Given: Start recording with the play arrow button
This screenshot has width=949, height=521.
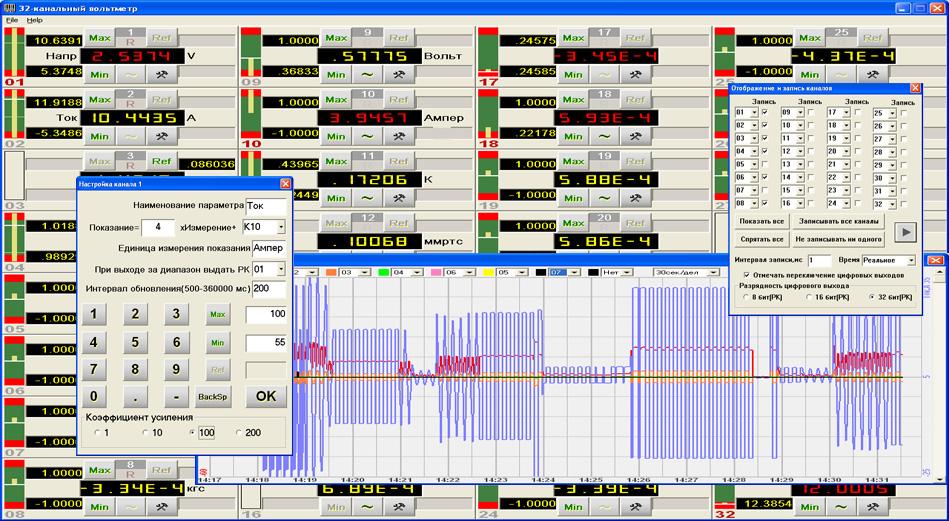Looking at the screenshot, I should click(905, 232).
